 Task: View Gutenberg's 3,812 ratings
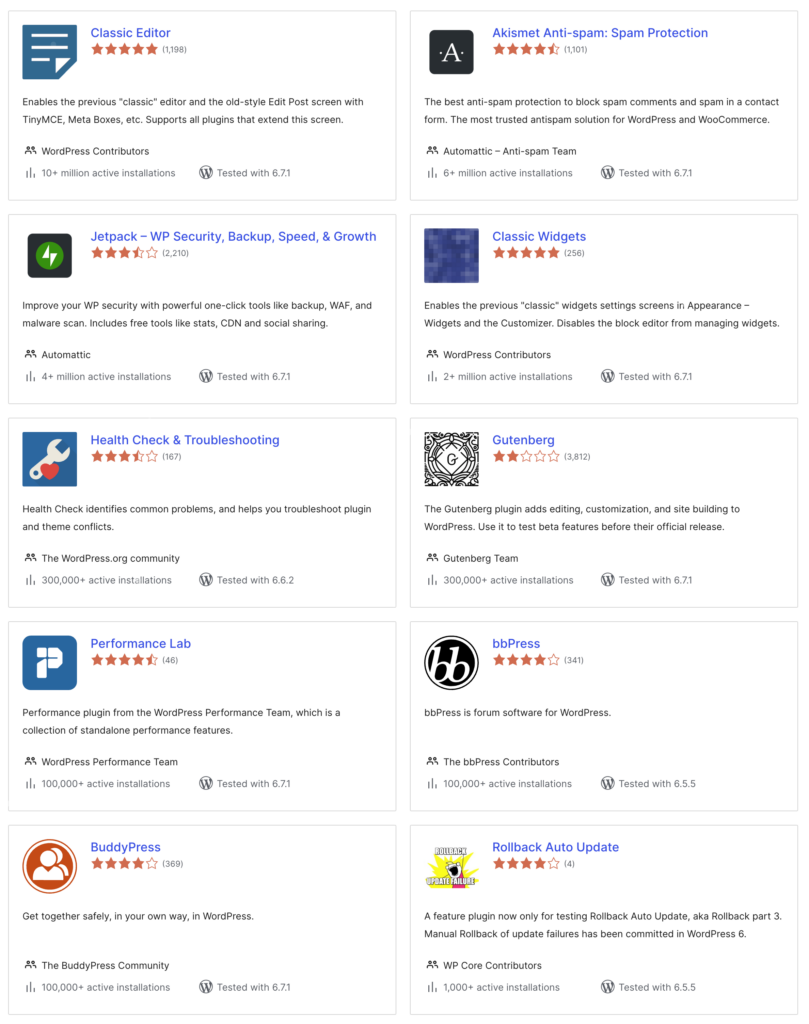575,457
